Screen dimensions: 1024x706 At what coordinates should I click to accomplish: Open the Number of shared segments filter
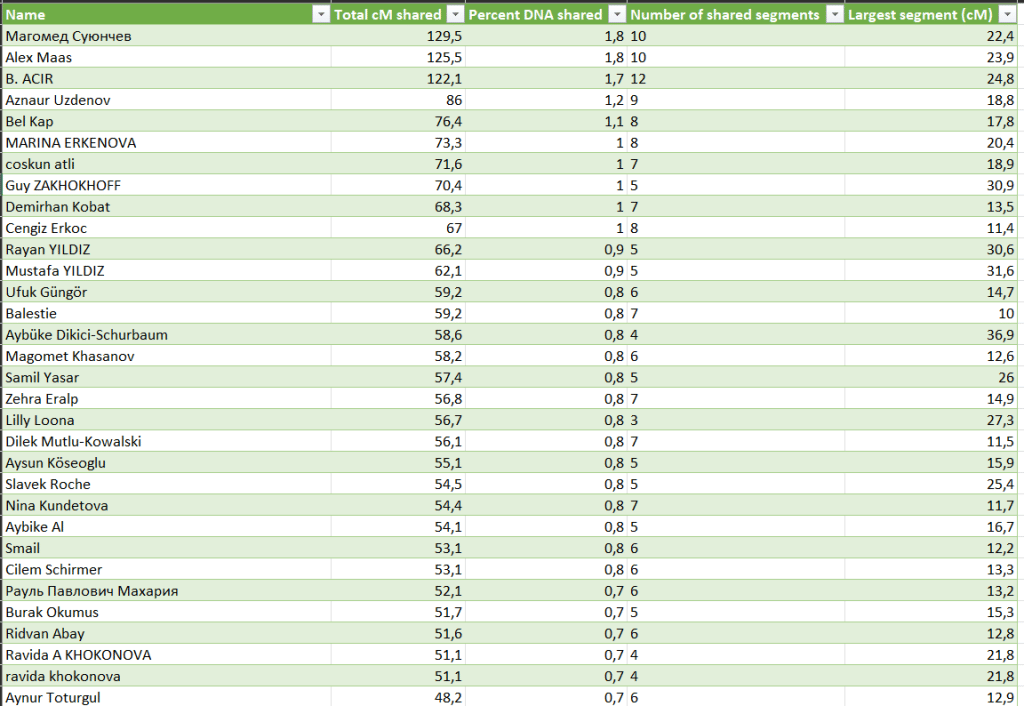click(833, 14)
